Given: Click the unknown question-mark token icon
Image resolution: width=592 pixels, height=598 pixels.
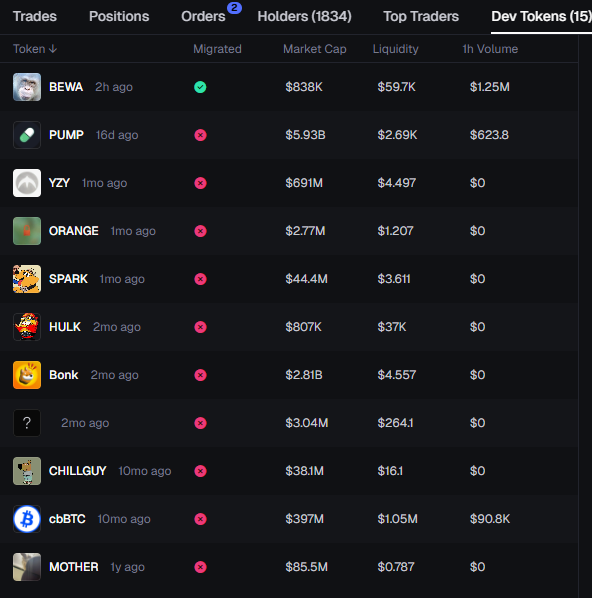Looking at the screenshot, I should pos(27,423).
